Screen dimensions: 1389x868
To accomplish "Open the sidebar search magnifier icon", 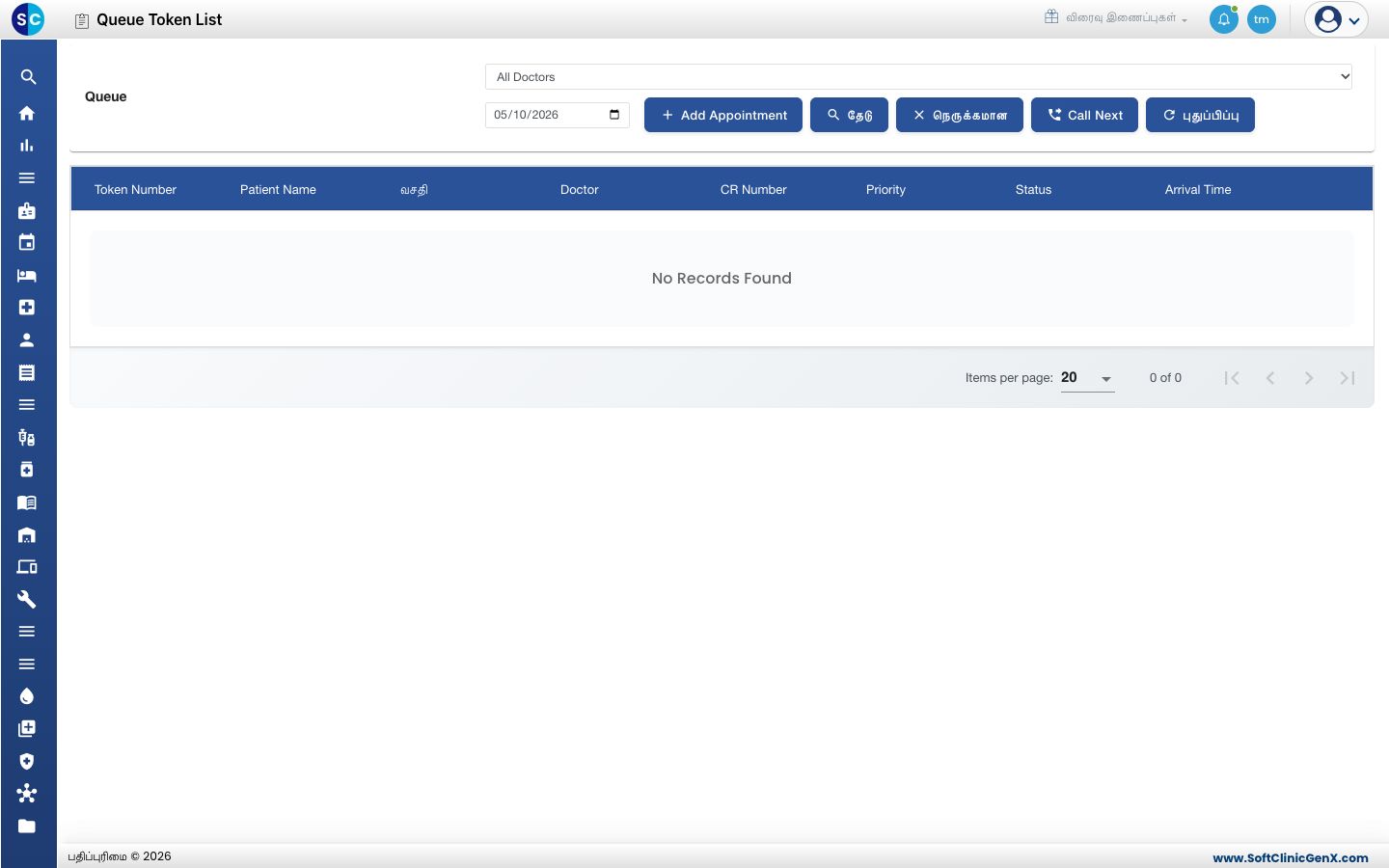I will point(28,77).
